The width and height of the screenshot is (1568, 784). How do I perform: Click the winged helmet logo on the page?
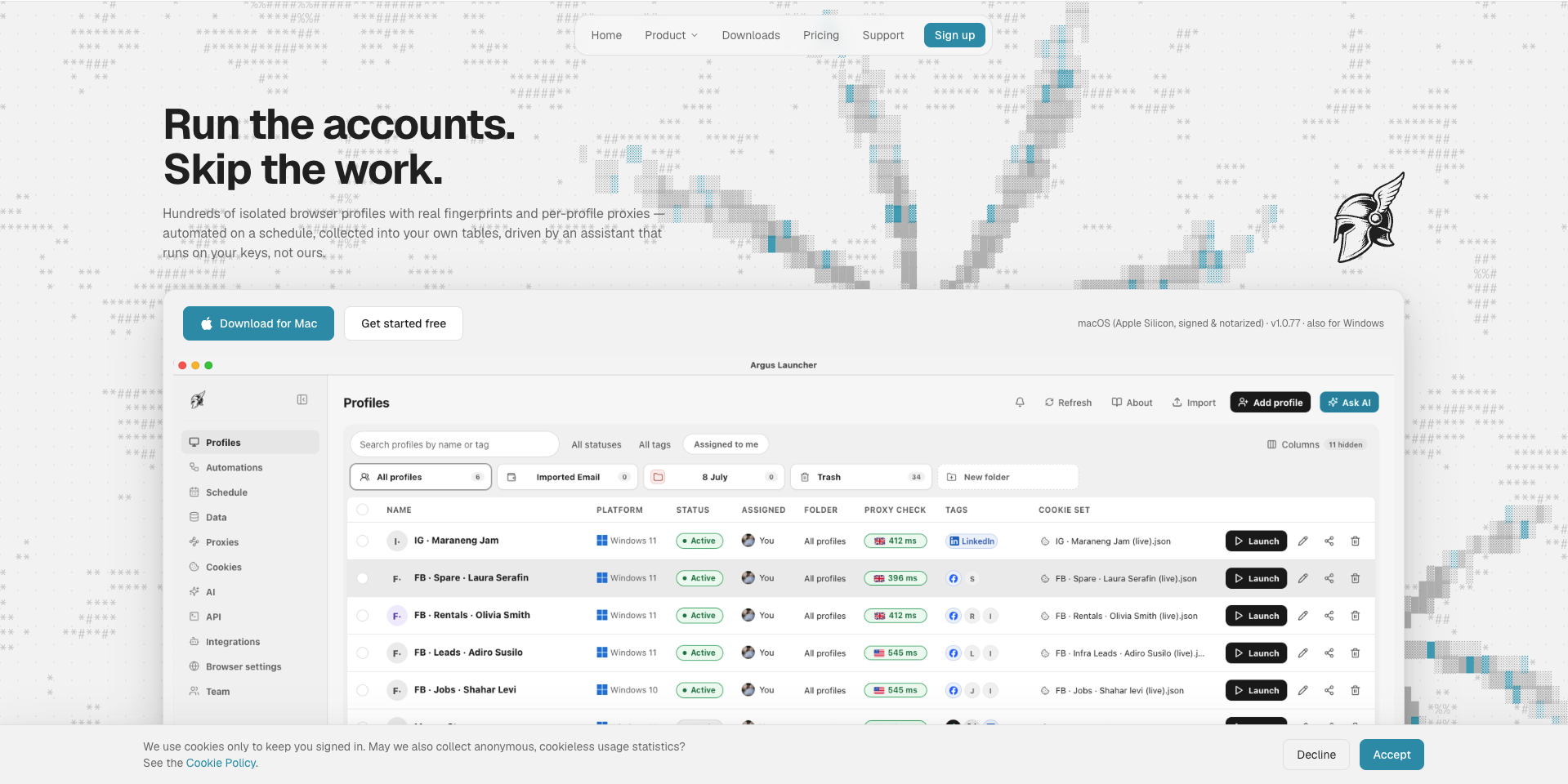tap(1368, 218)
